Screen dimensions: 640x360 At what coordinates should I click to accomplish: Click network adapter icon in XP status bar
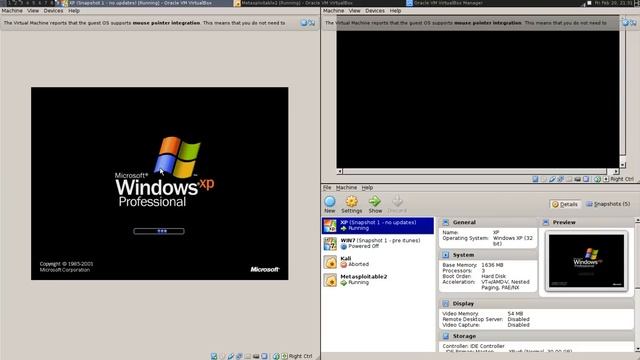239,356
